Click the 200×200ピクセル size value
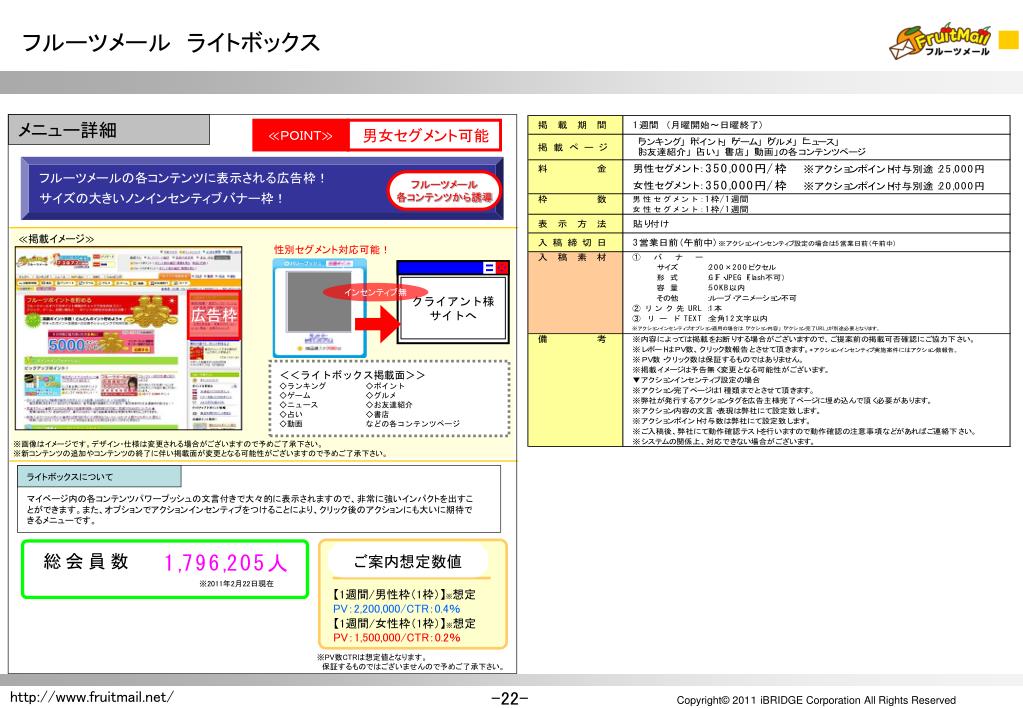The image size is (1023, 708). point(742,268)
